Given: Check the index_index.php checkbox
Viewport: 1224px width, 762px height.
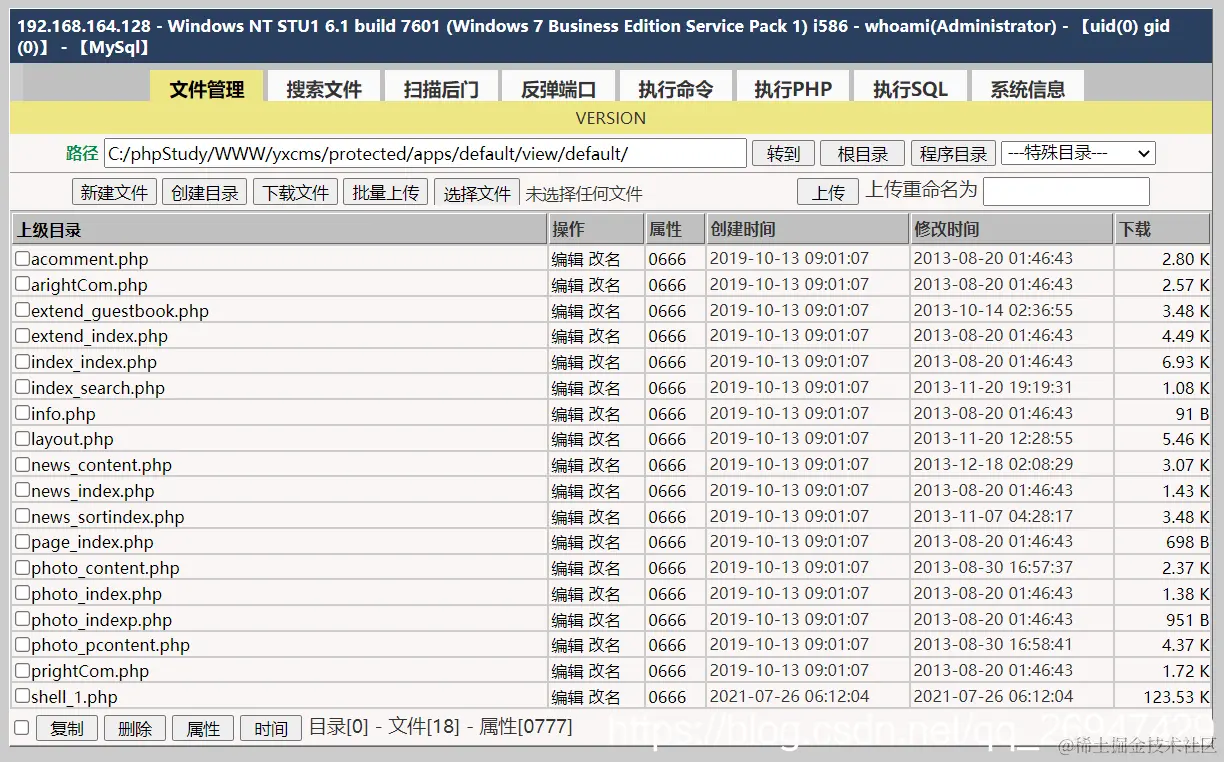Looking at the screenshot, I should [x=22, y=362].
